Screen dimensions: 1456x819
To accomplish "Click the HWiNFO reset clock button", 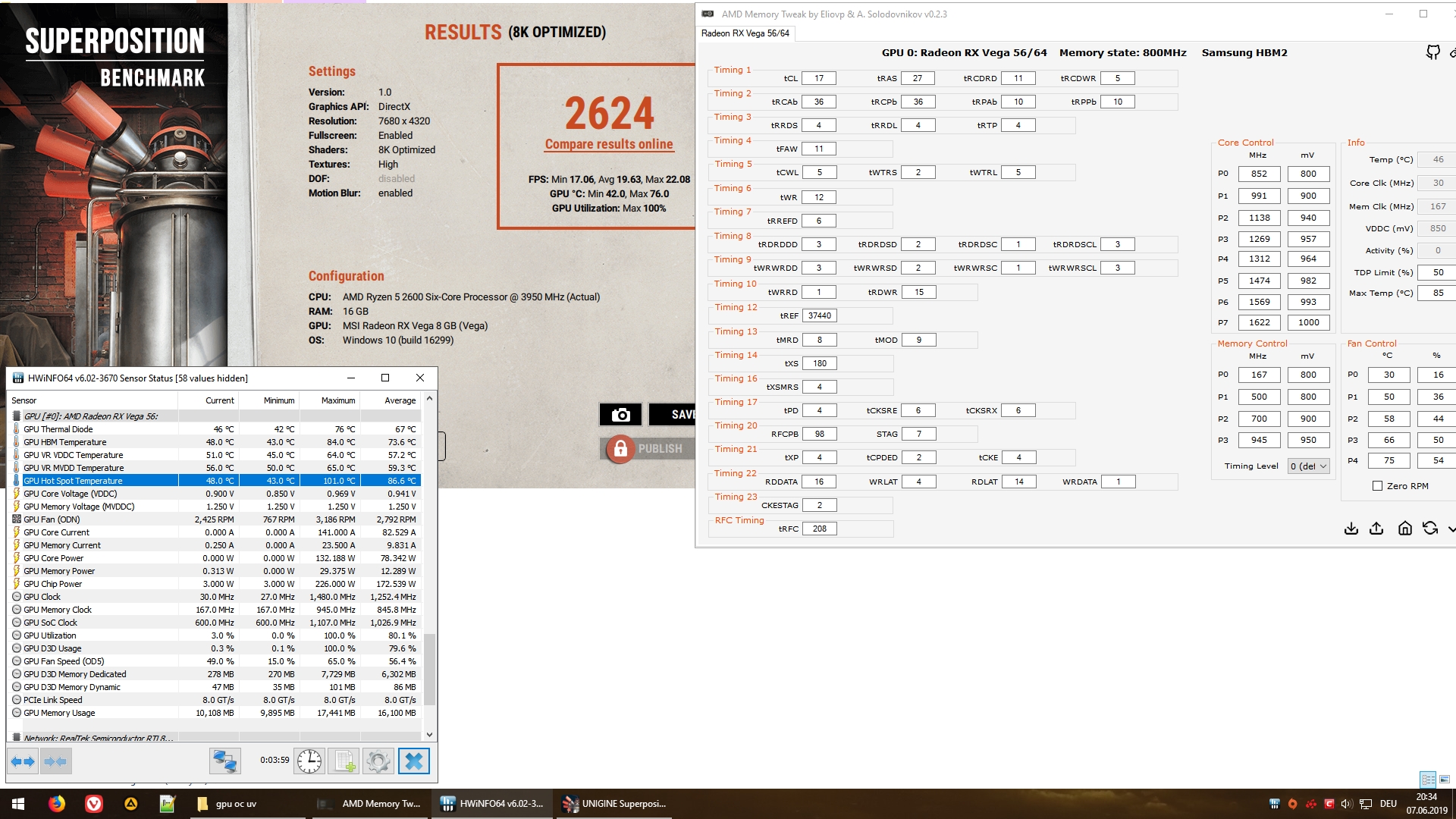I will 309,761.
